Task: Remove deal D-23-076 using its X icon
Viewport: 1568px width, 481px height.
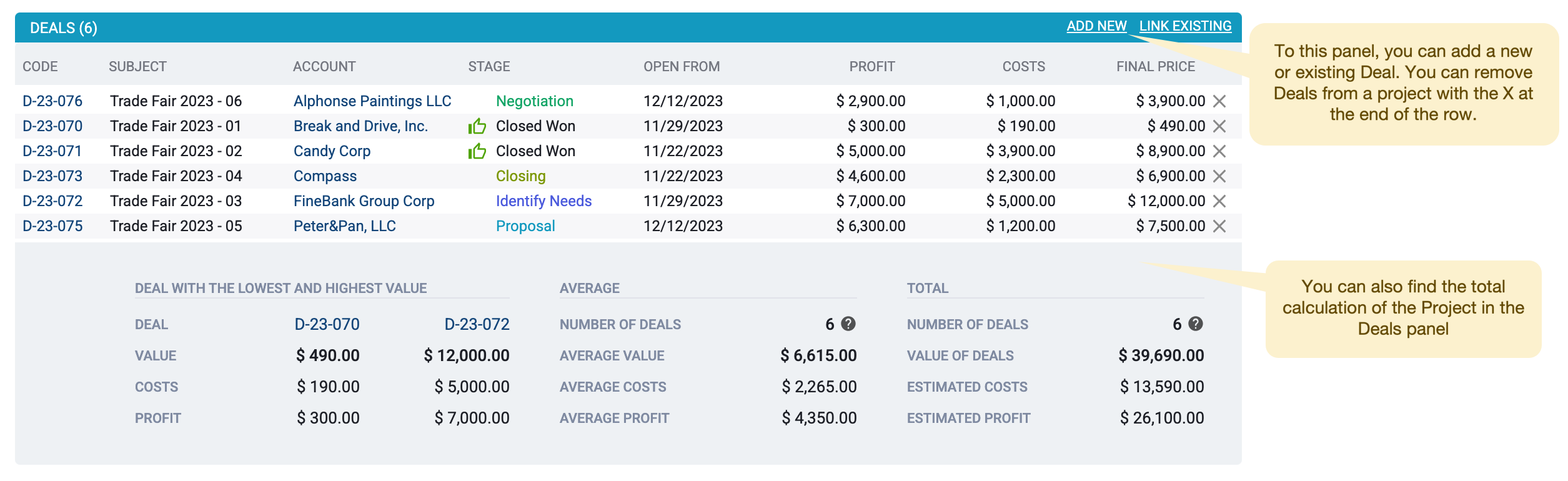Action: [1219, 101]
